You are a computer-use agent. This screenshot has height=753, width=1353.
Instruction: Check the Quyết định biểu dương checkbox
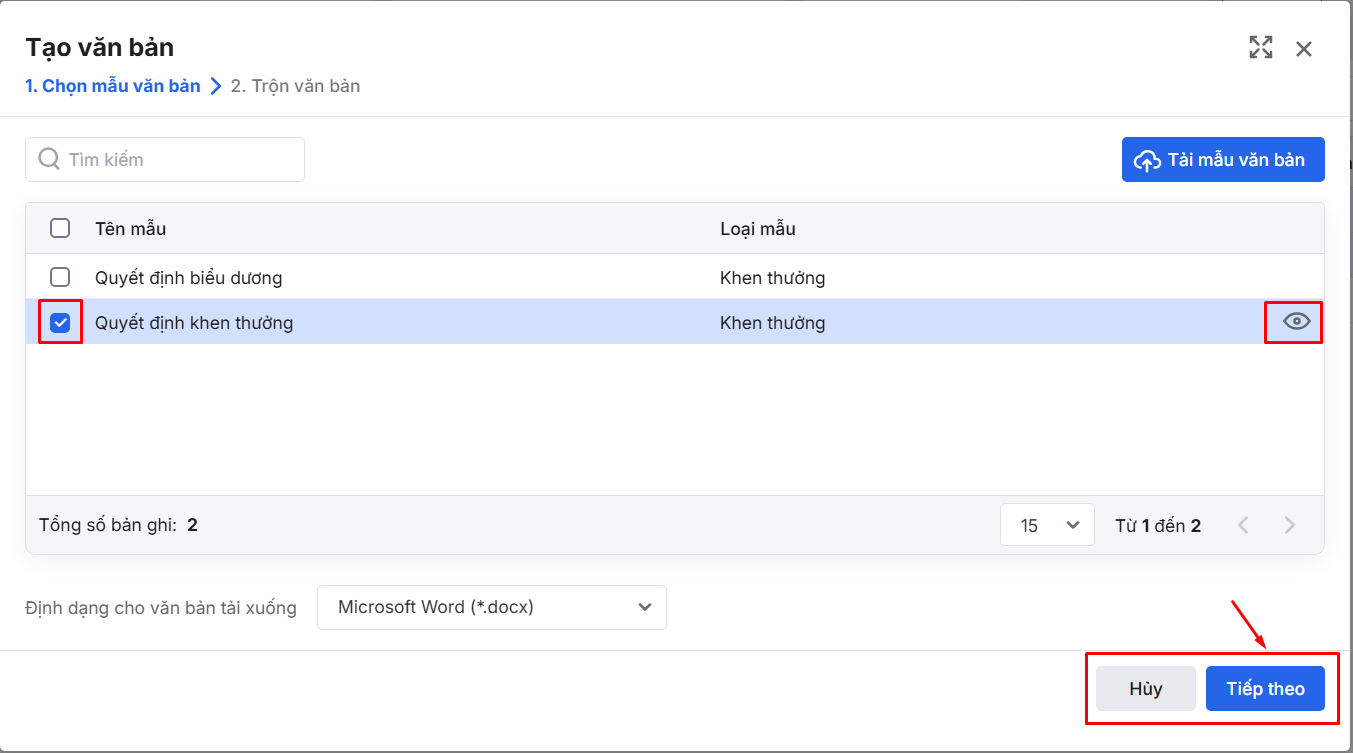click(x=60, y=277)
